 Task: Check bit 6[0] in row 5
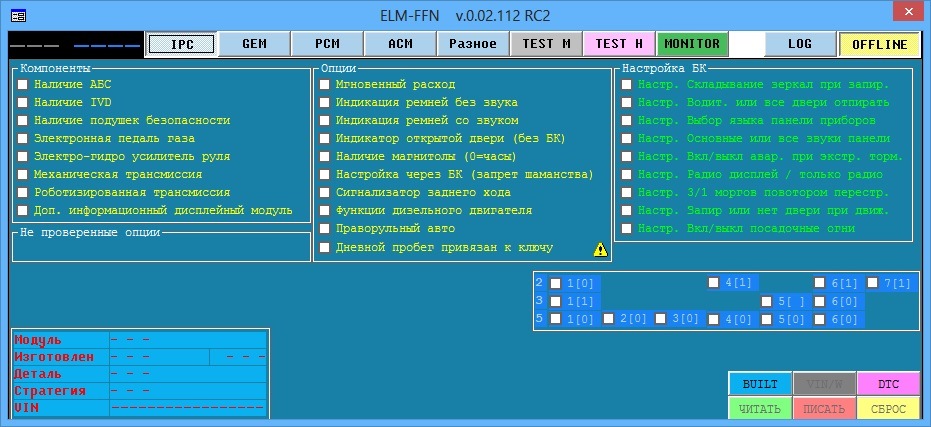(819, 319)
